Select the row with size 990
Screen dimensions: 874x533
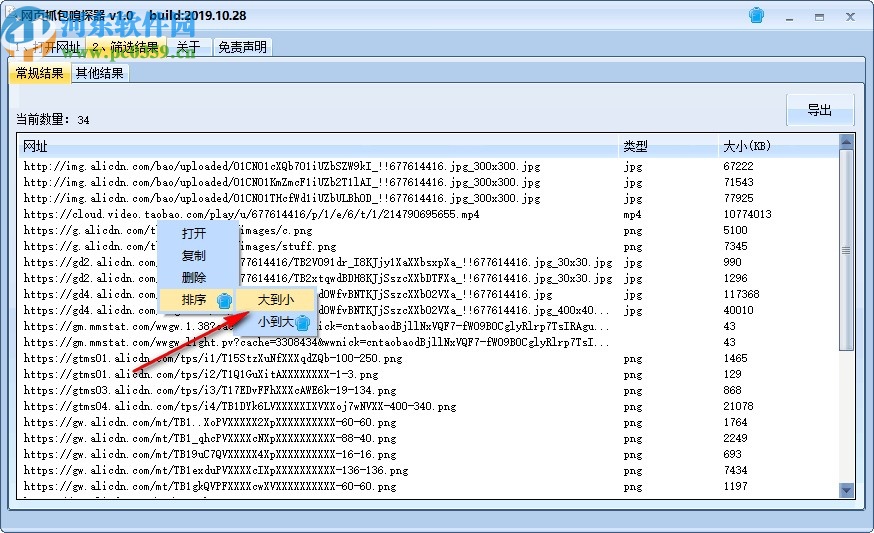pyautogui.click(x=428, y=262)
